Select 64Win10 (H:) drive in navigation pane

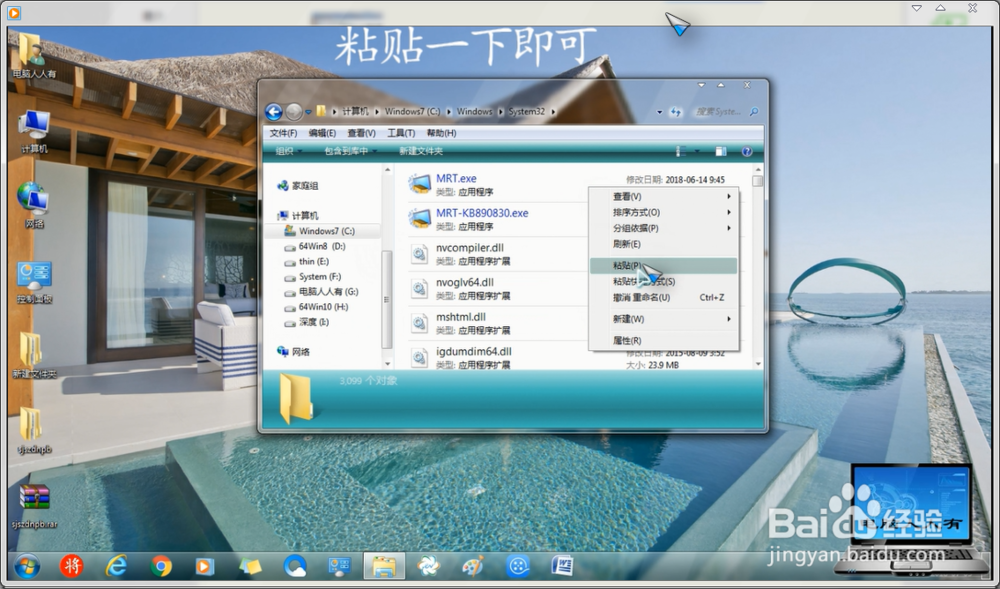316,307
